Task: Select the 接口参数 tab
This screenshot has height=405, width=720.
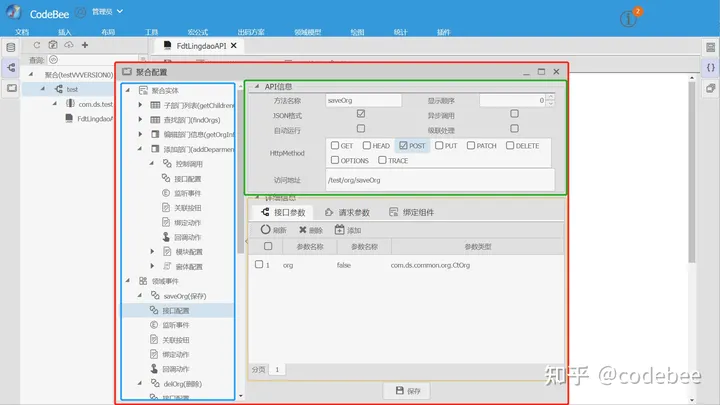Action: [x=283, y=213]
